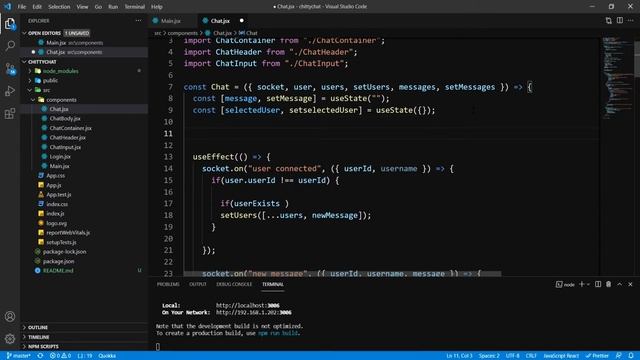Close the terminal panel
640x360 pixels.
(630, 284)
